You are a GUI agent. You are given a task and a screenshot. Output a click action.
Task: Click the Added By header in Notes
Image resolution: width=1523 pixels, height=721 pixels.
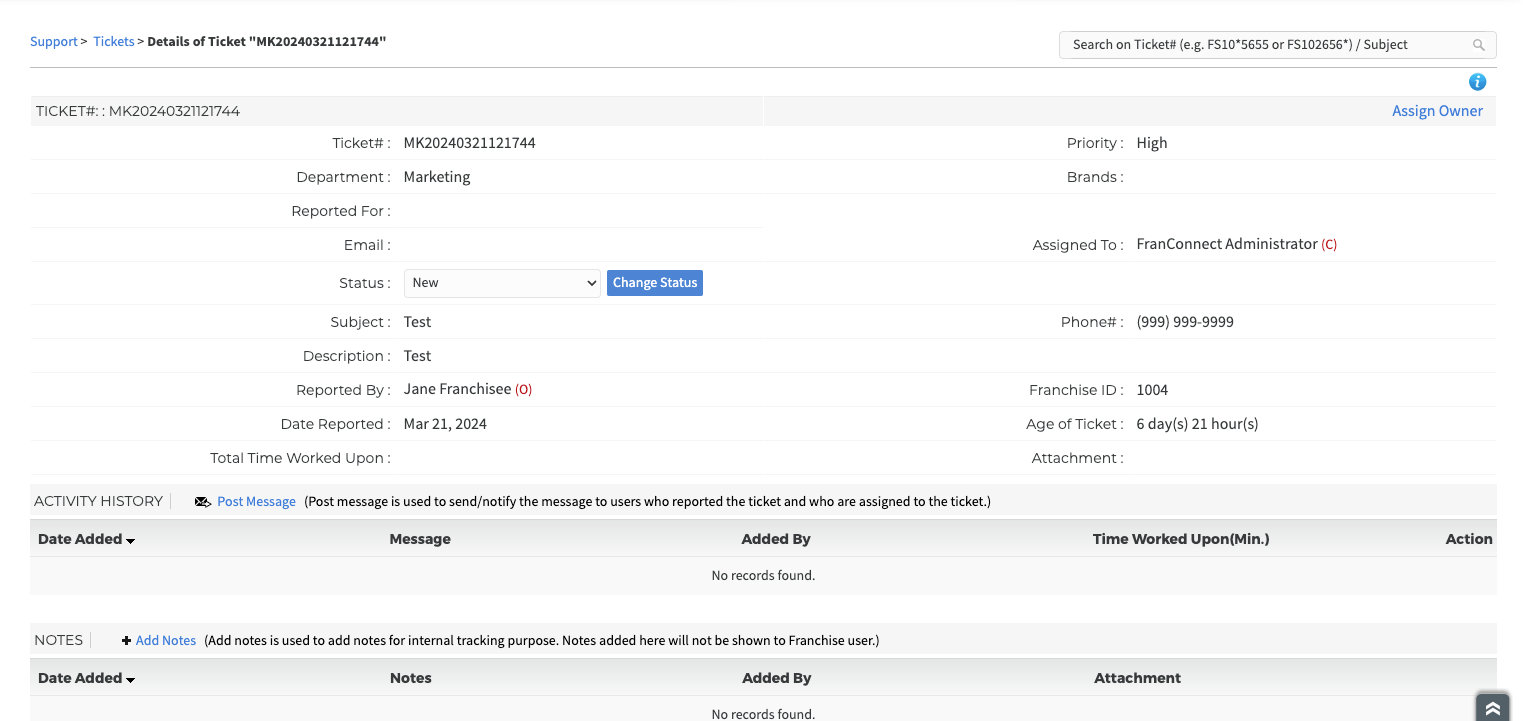[777, 678]
